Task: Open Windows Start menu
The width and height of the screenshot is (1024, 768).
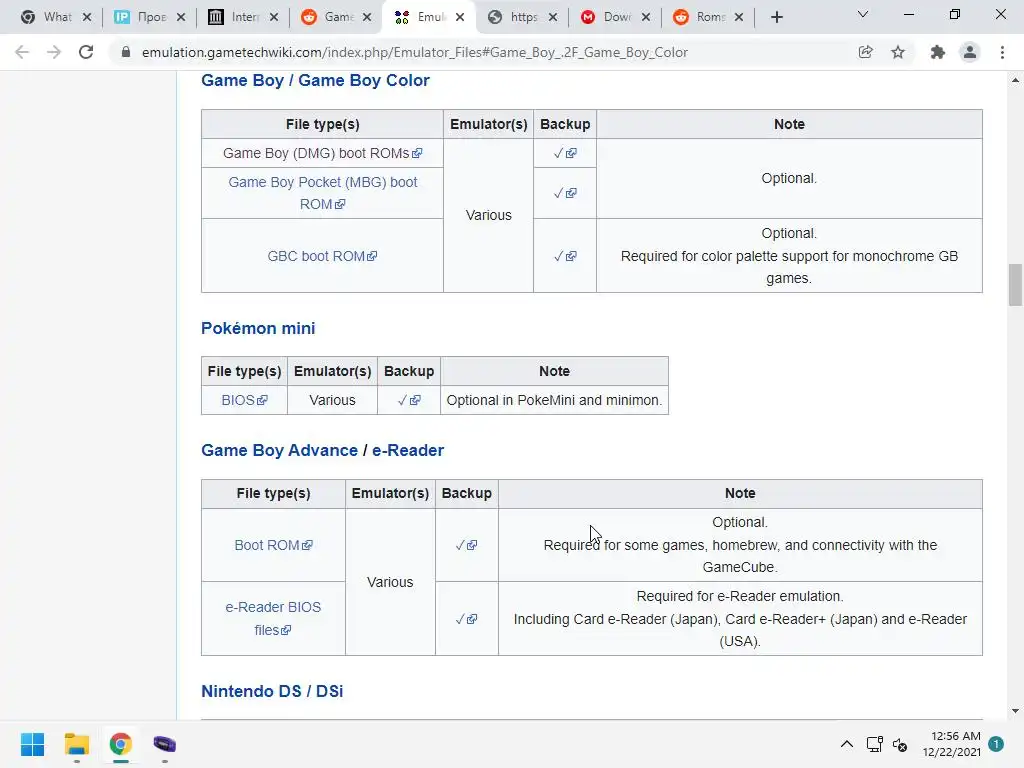Action: pos(32,744)
